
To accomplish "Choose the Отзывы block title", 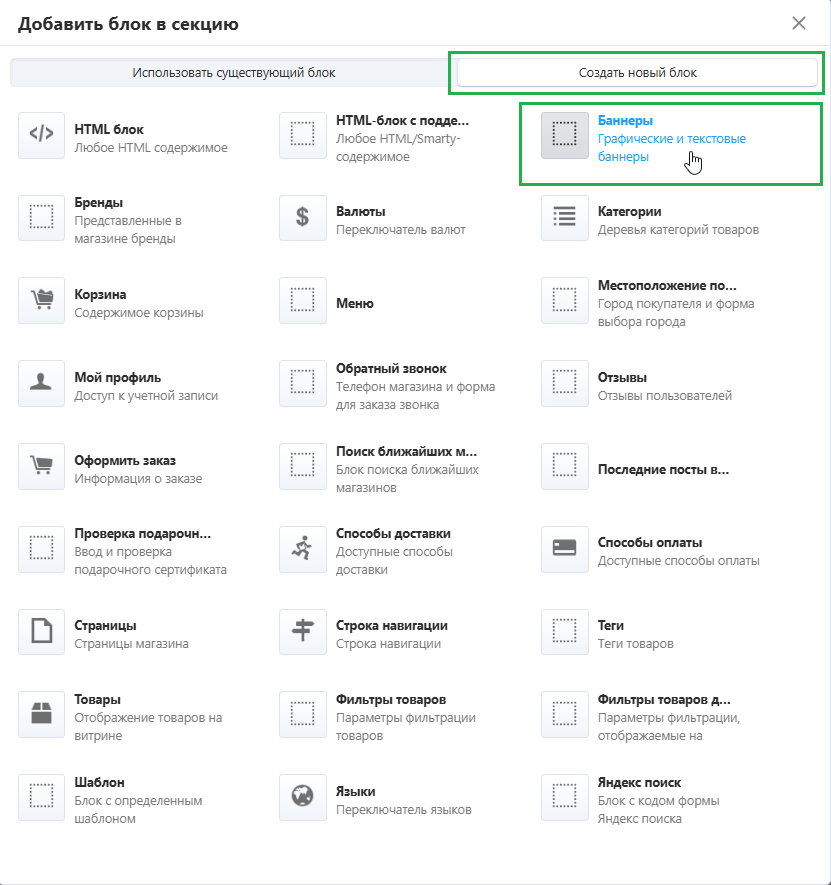I will point(622,378).
